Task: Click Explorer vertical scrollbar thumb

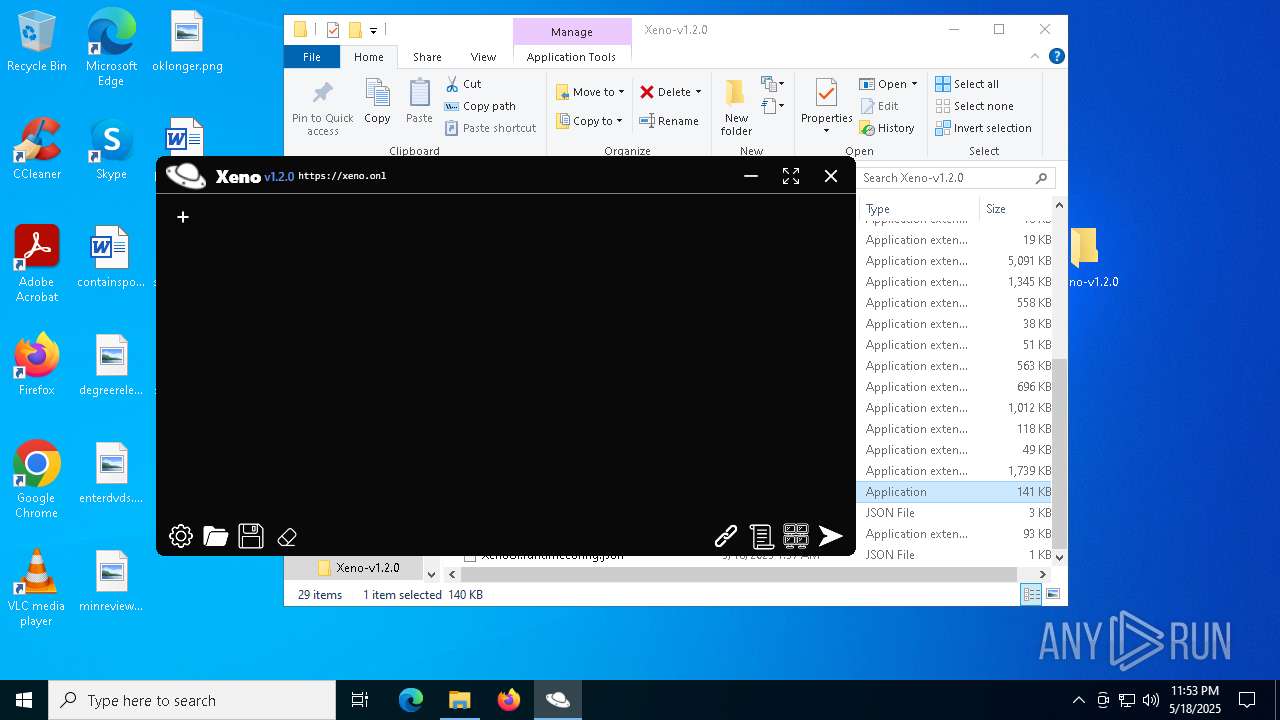Action: coord(1060,453)
